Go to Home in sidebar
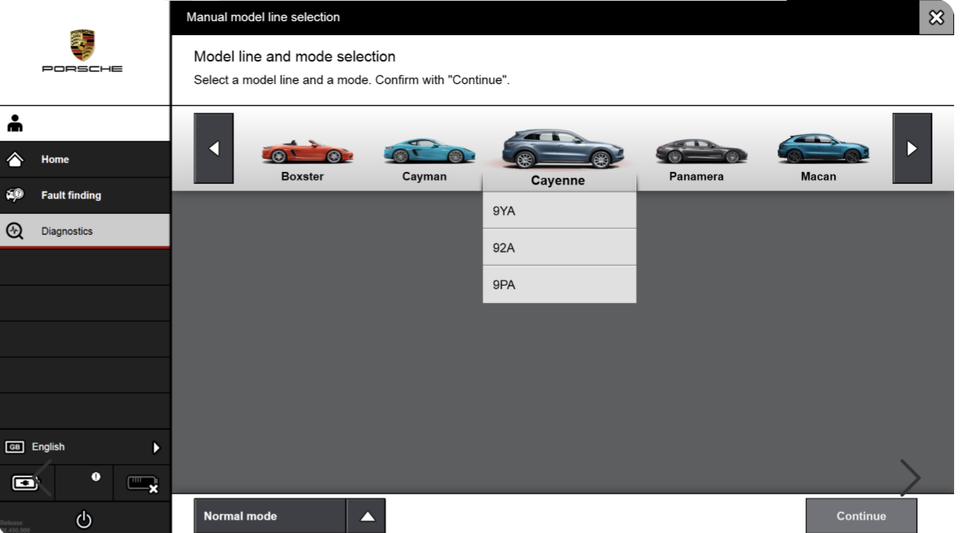The height and width of the screenshot is (533, 960). pos(85,160)
